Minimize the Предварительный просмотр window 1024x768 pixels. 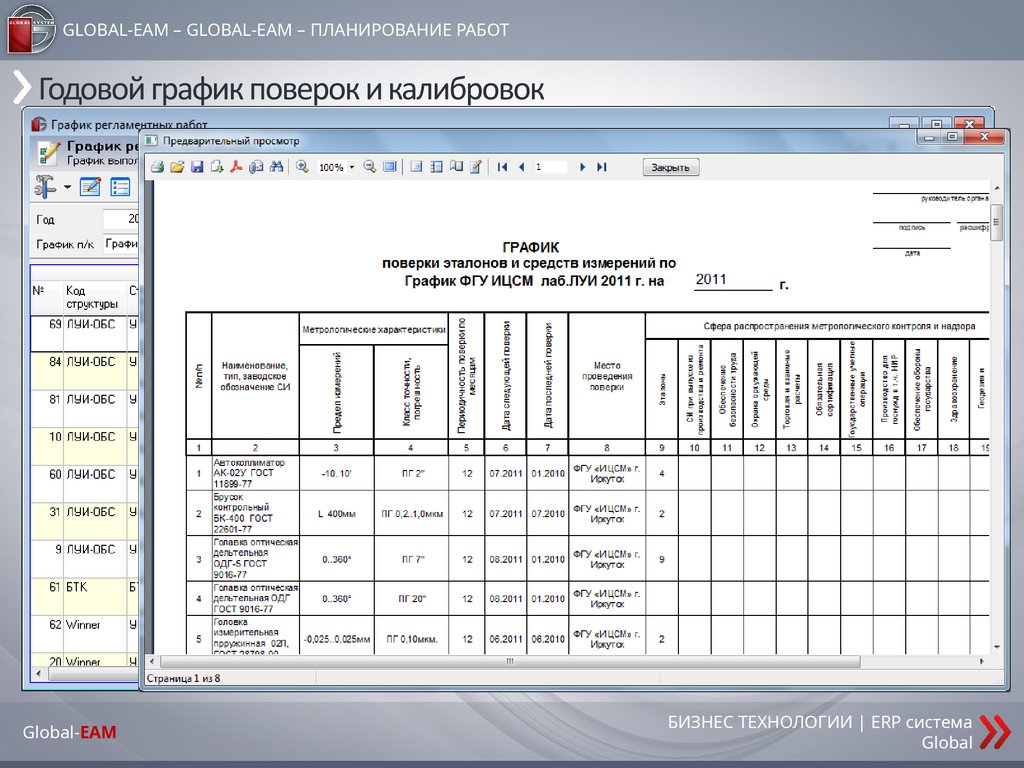pos(930,136)
